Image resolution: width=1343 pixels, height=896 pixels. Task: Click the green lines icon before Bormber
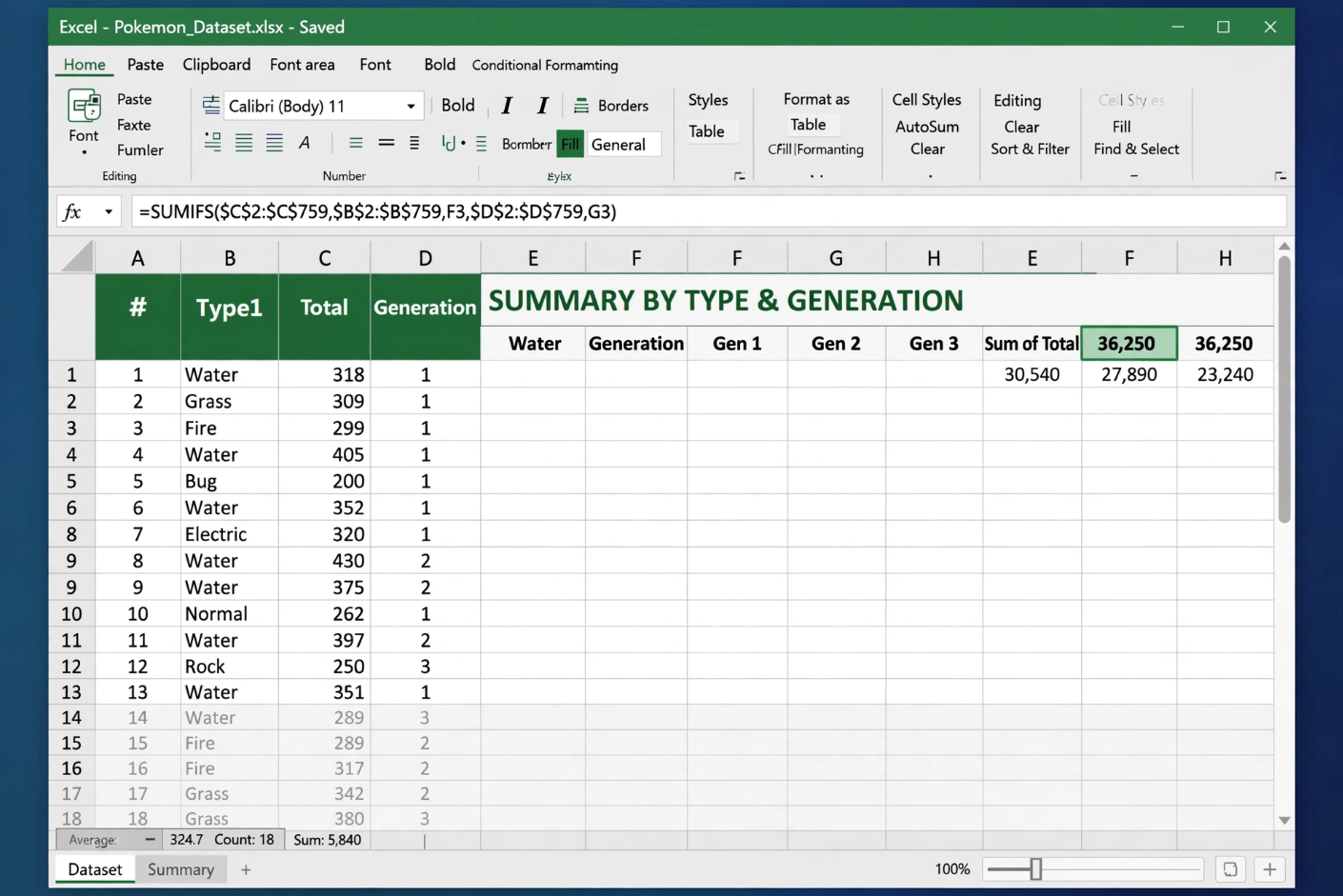click(481, 144)
